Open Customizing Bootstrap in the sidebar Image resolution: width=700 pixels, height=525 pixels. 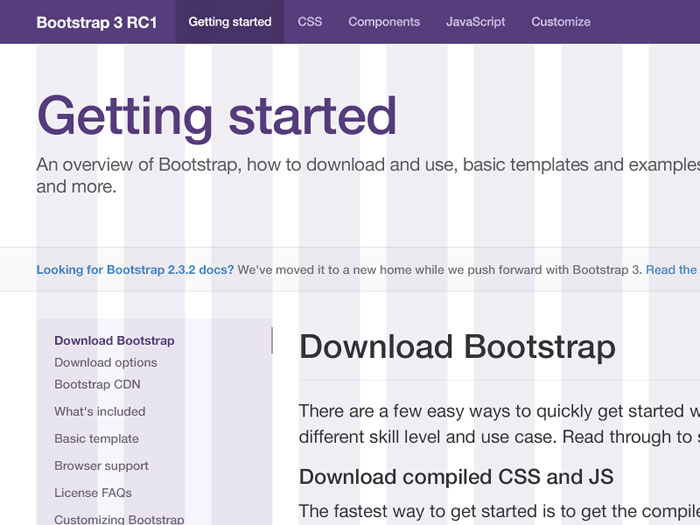(x=119, y=519)
